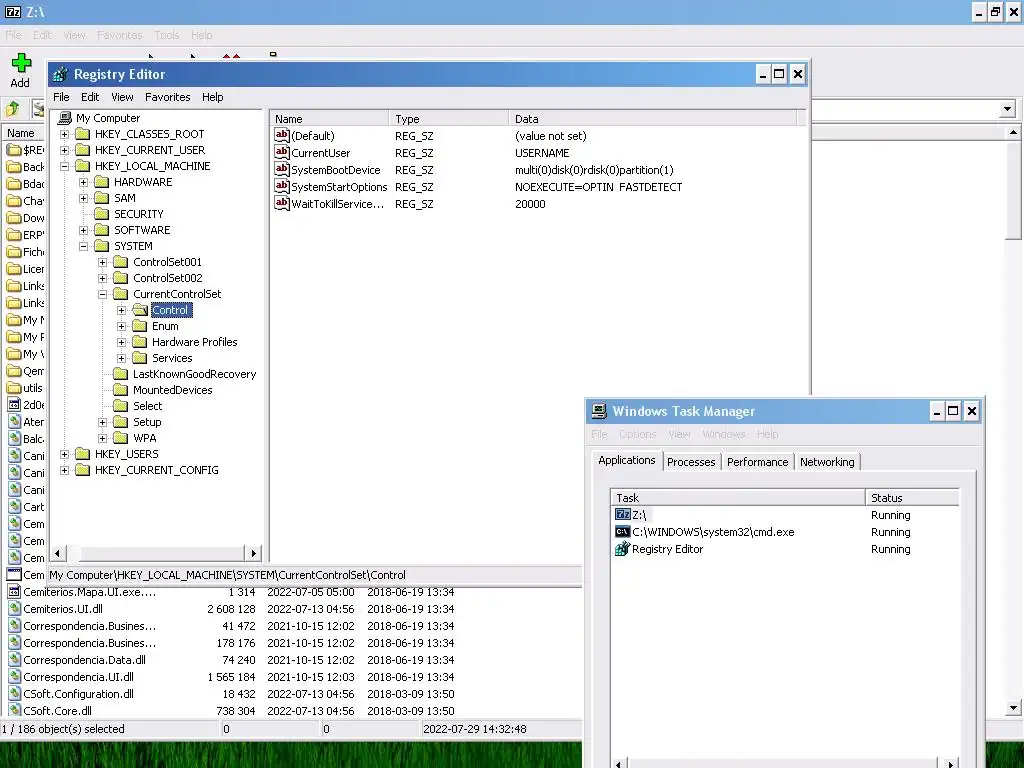Screen dimensions: 1024x768
Task: Open Registry Editor View menu
Action: (122, 97)
